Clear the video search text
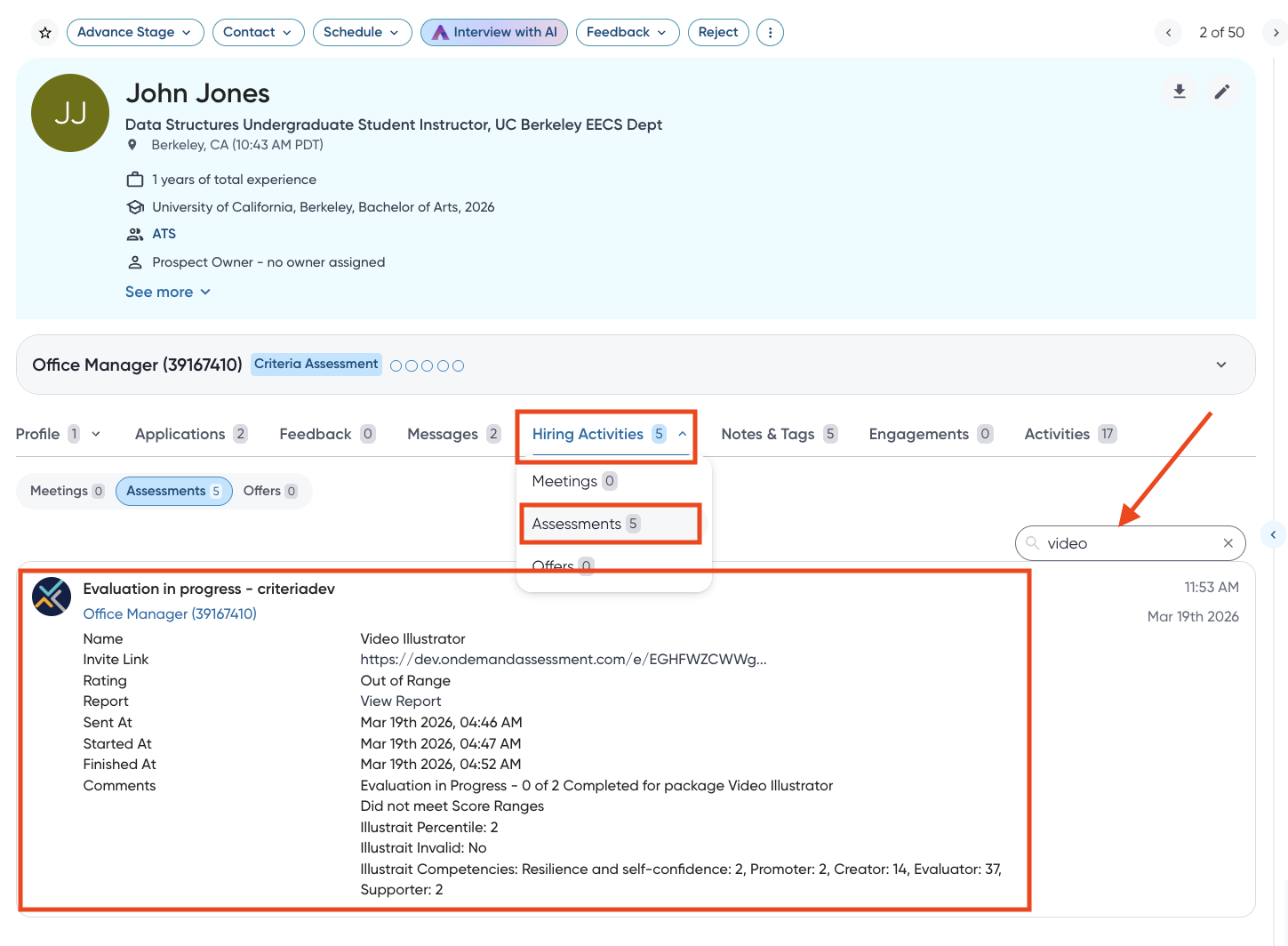This screenshot has width=1288, height=946. 1228,543
